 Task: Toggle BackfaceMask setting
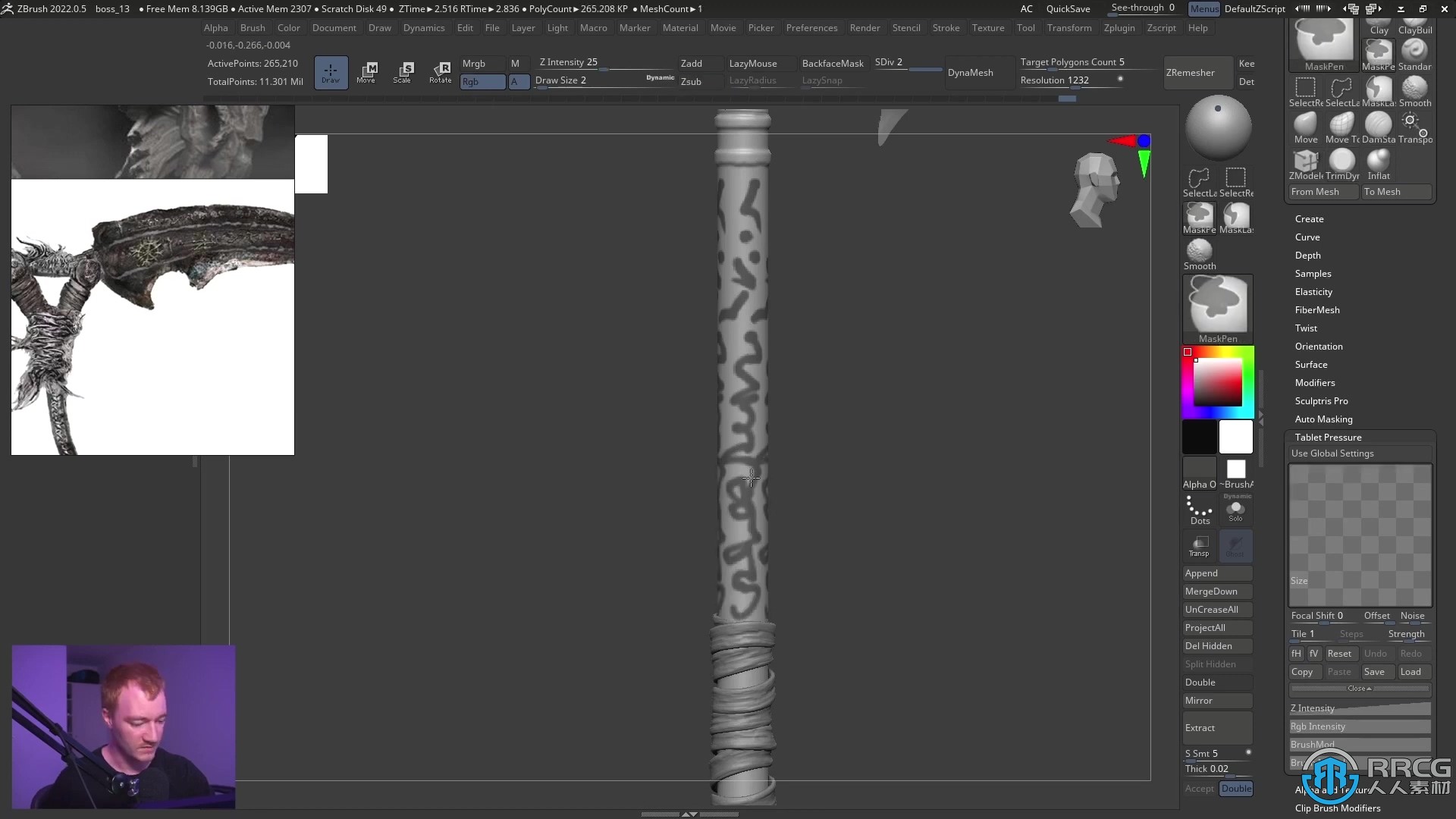pyautogui.click(x=833, y=63)
